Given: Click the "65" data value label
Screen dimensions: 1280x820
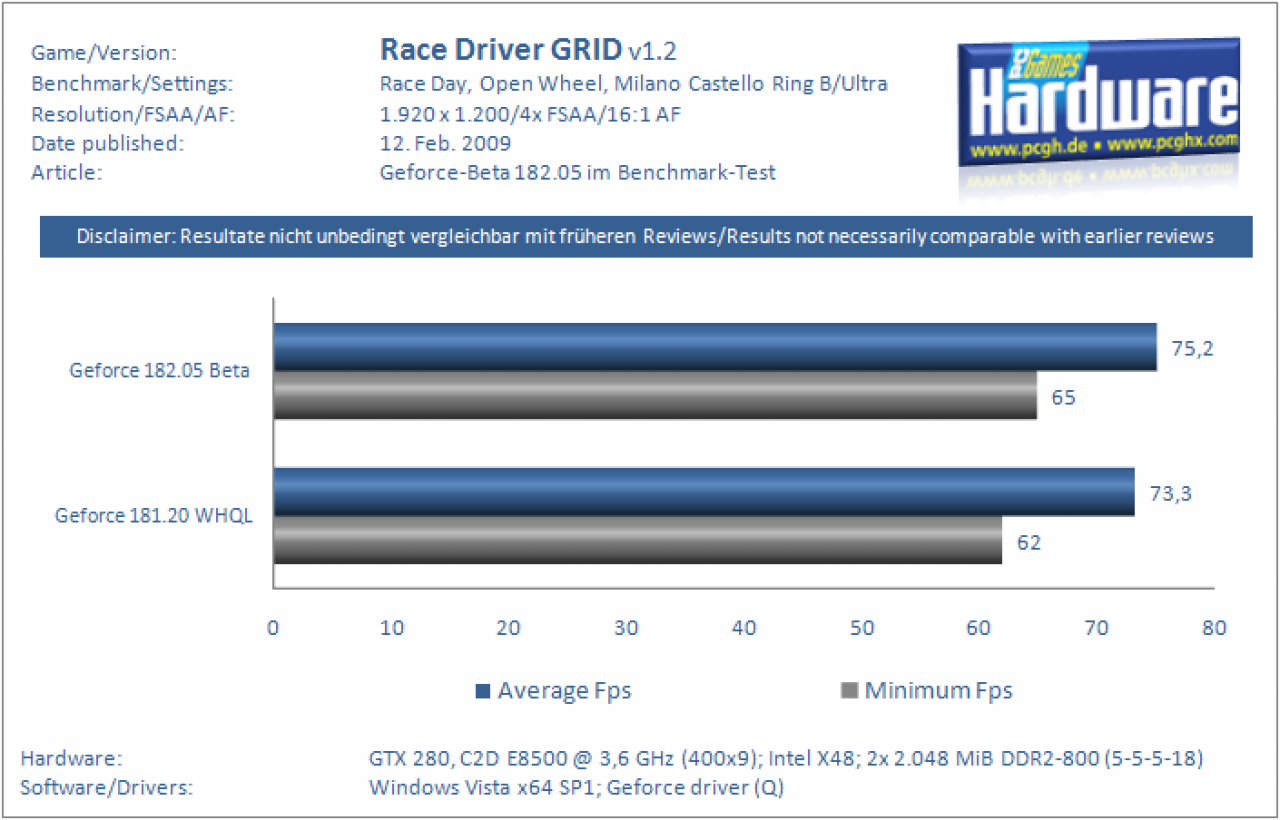Looking at the screenshot, I should 1062,396.
